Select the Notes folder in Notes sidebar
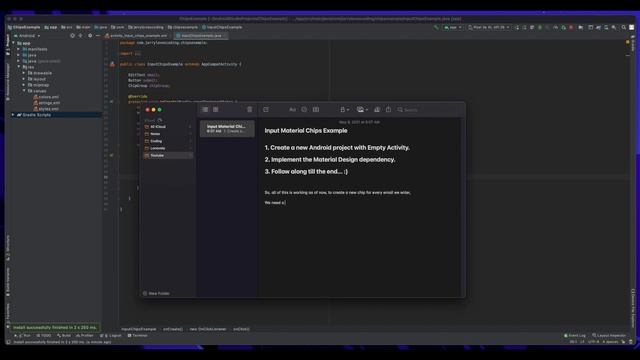The image size is (640, 360). tap(168, 134)
